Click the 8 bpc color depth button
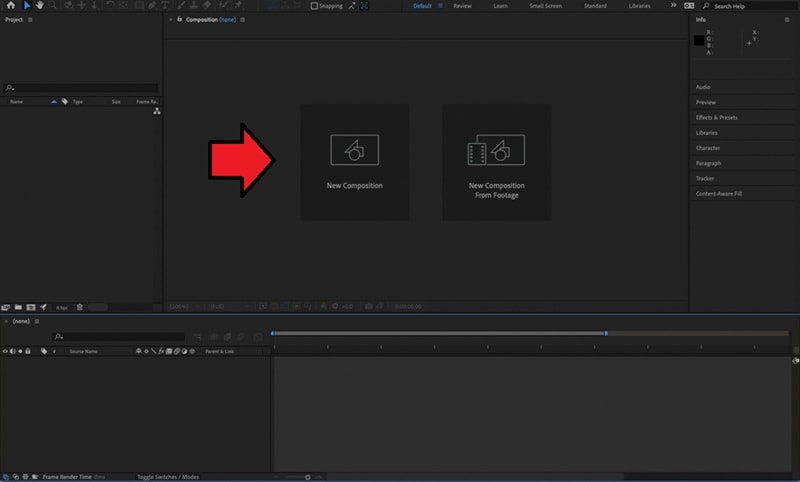800x482 pixels. (62, 308)
